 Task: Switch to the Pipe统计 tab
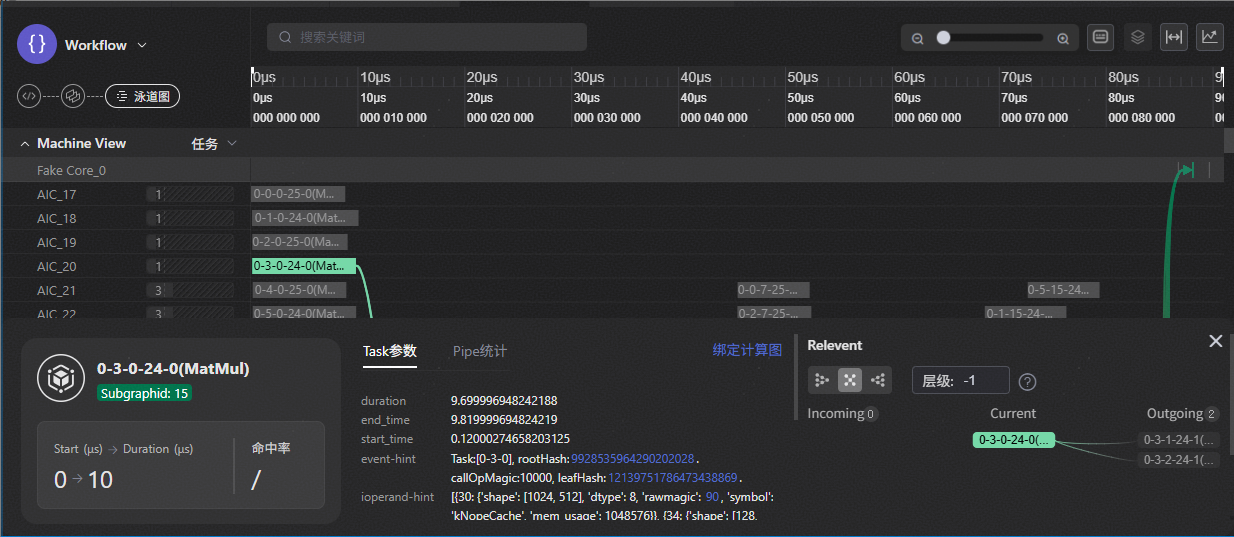click(480, 351)
